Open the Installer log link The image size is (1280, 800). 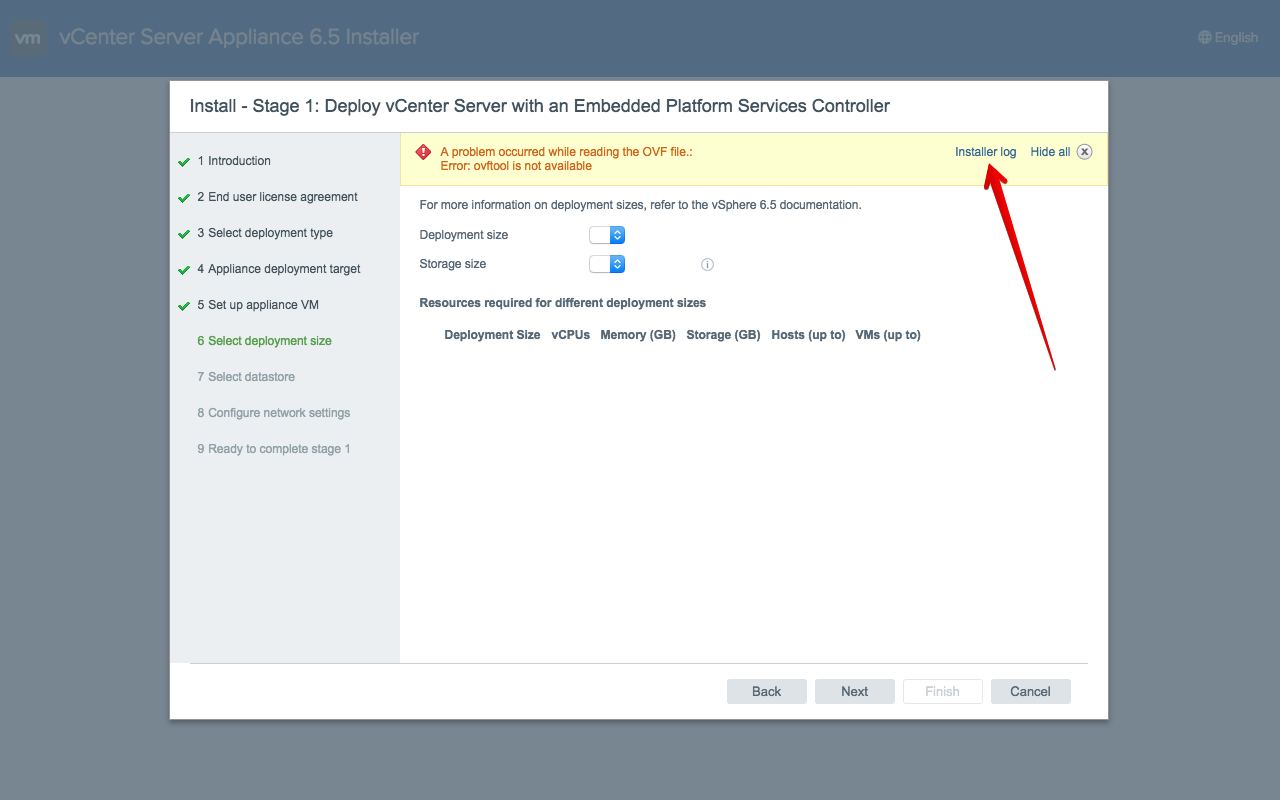pos(985,152)
